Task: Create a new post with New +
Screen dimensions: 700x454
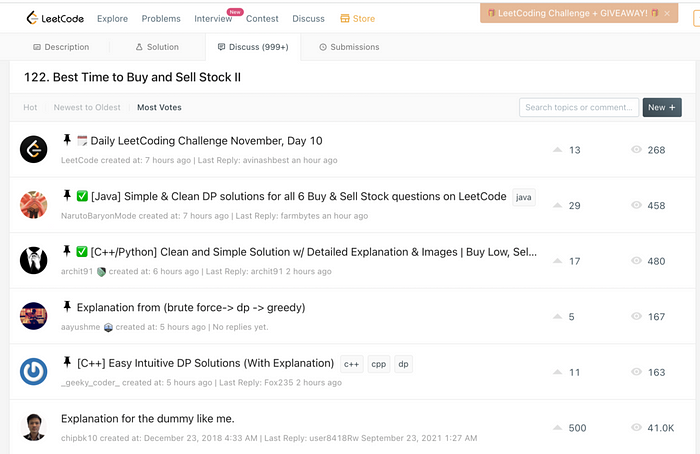Action: tap(662, 107)
